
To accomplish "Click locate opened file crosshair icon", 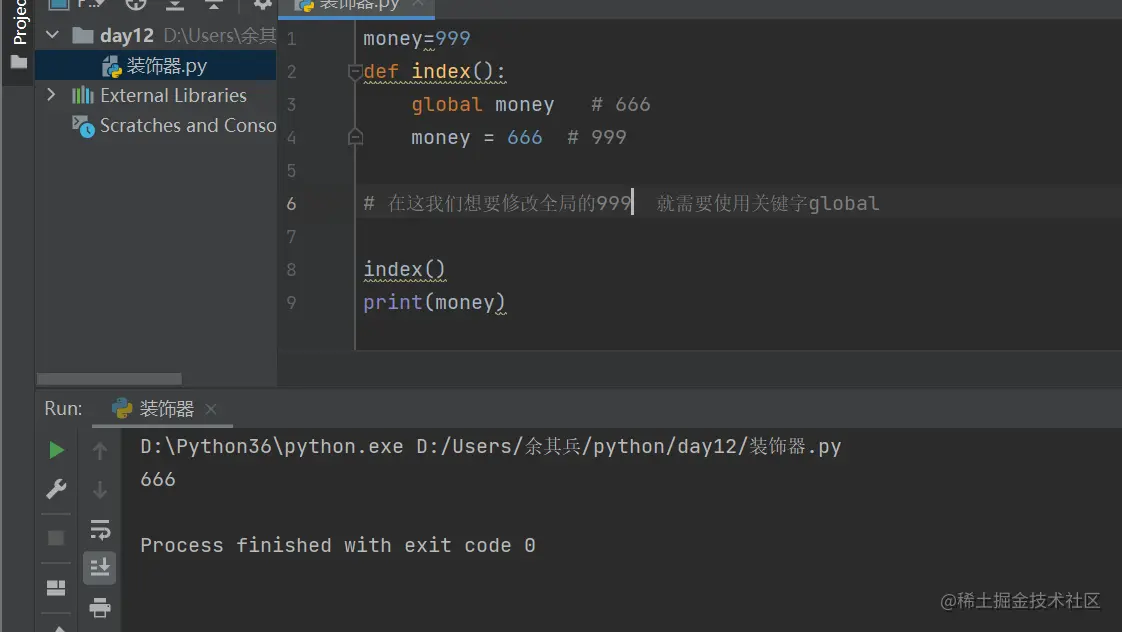I will 135,4.
